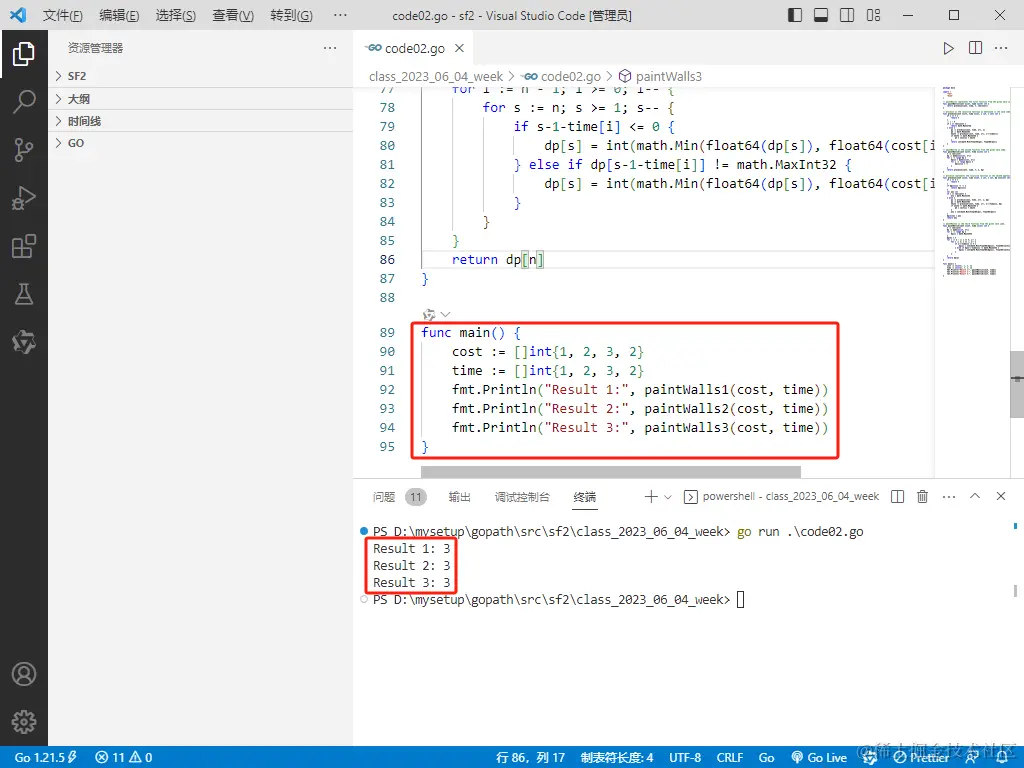Expand the SF2 folder section
This screenshot has height=768, width=1024.
pyautogui.click(x=200, y=76)
